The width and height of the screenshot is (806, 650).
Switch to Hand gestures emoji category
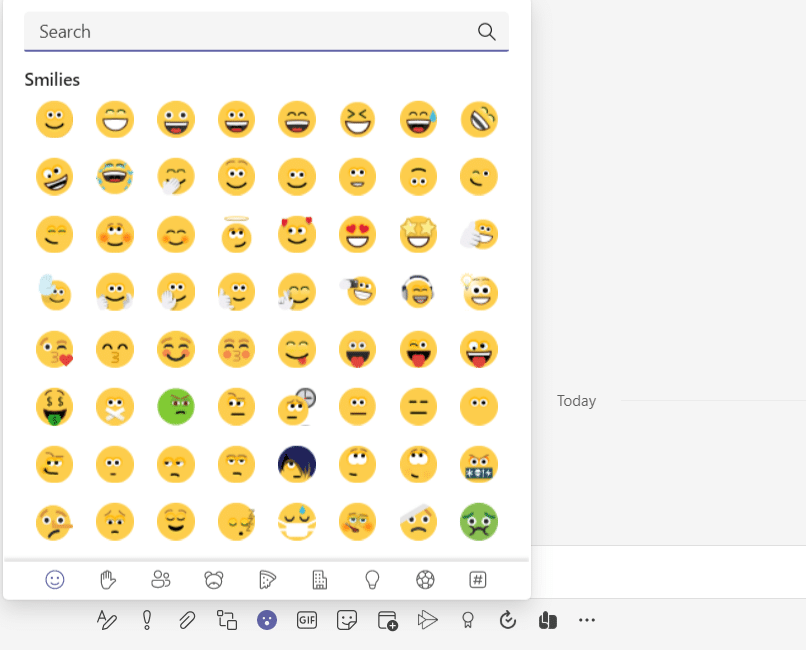(108, 579)
